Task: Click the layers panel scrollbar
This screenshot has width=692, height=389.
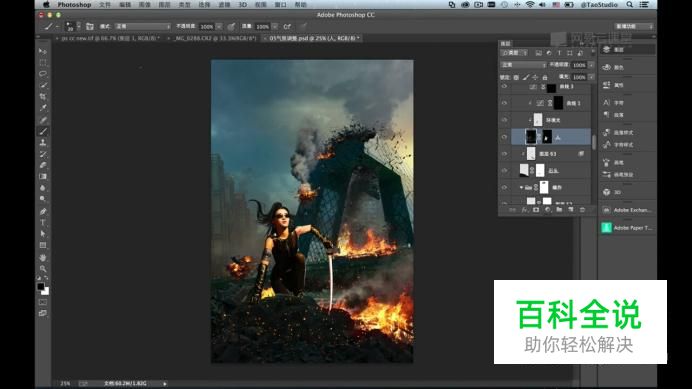Action: (x=594, y=142)
